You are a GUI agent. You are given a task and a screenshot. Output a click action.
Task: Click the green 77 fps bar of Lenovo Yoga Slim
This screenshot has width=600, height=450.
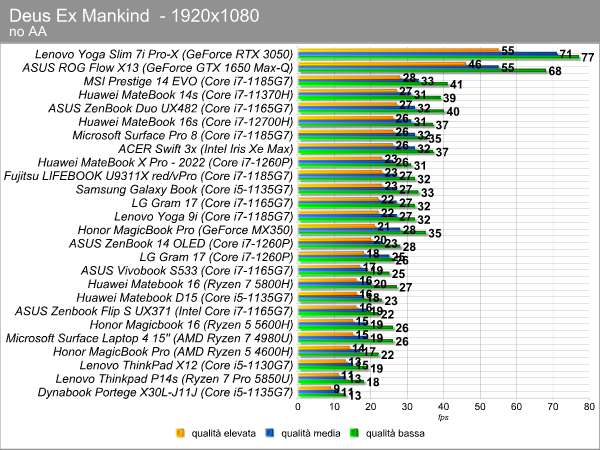pyautogui.click(x=439, y=57)
